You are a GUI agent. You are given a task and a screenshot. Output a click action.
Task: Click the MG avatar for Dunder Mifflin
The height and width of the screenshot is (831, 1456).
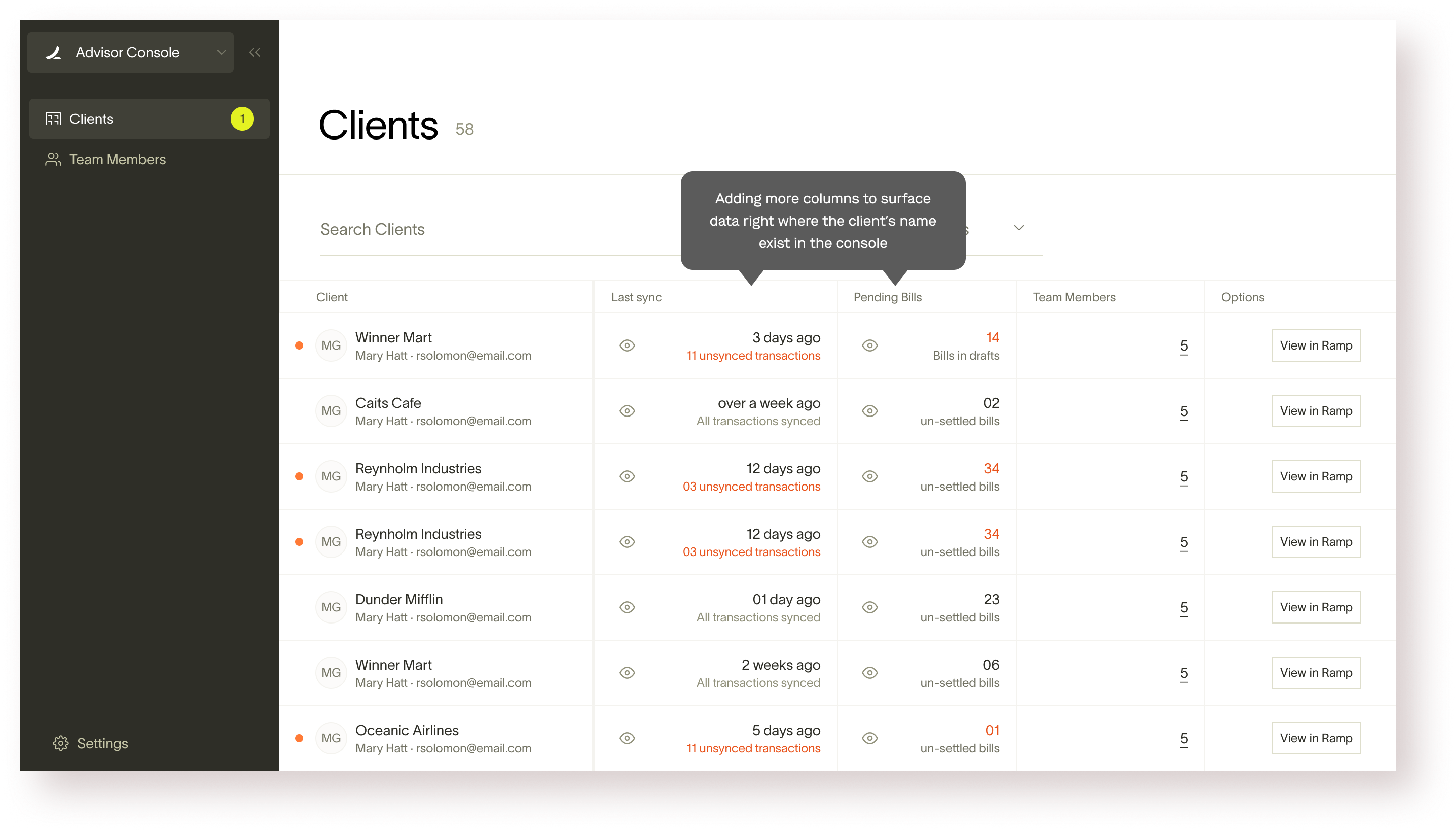(x=331, y=607)
